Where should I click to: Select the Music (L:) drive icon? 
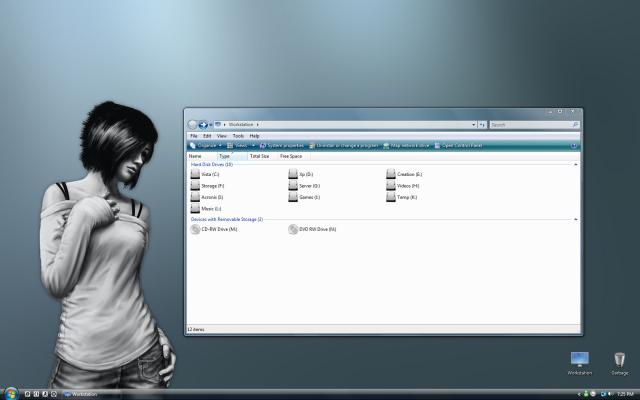(x=195, y=209)
